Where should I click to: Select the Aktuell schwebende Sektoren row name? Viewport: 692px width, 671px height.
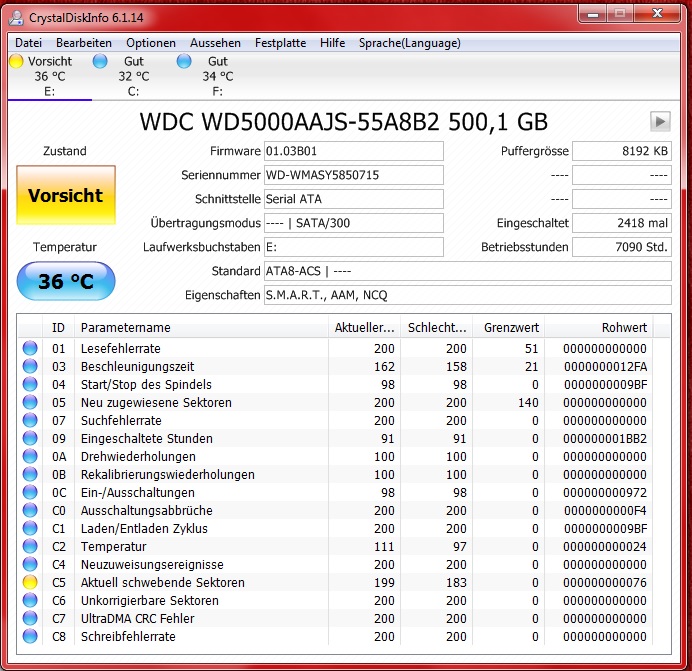pyautogui.click(x=162, y=583)
